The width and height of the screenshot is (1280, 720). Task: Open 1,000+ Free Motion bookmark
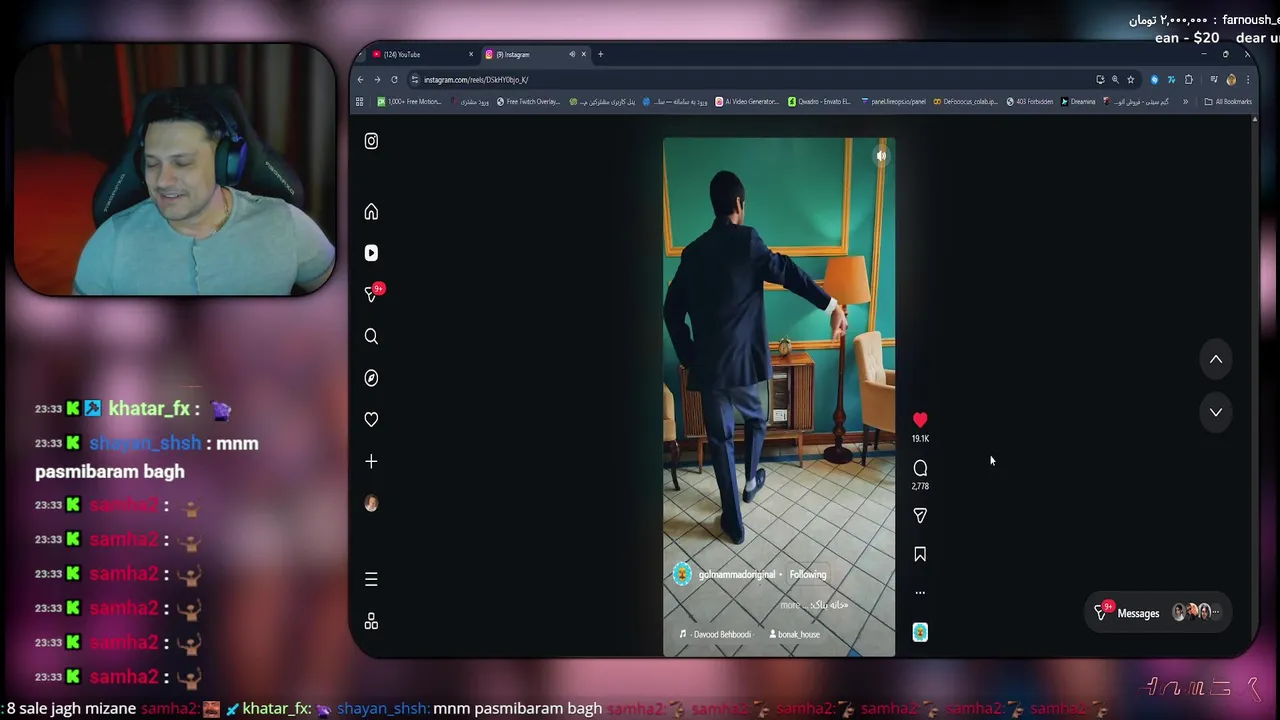coord(409,101)
